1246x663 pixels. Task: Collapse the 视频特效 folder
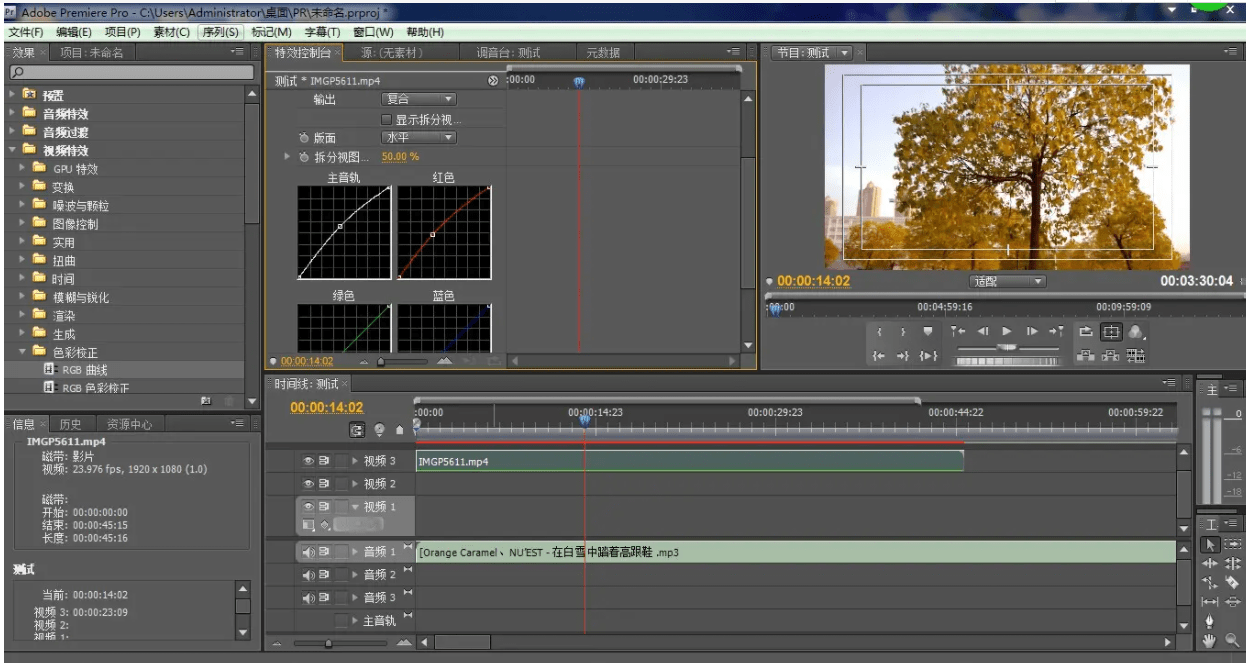12,150
